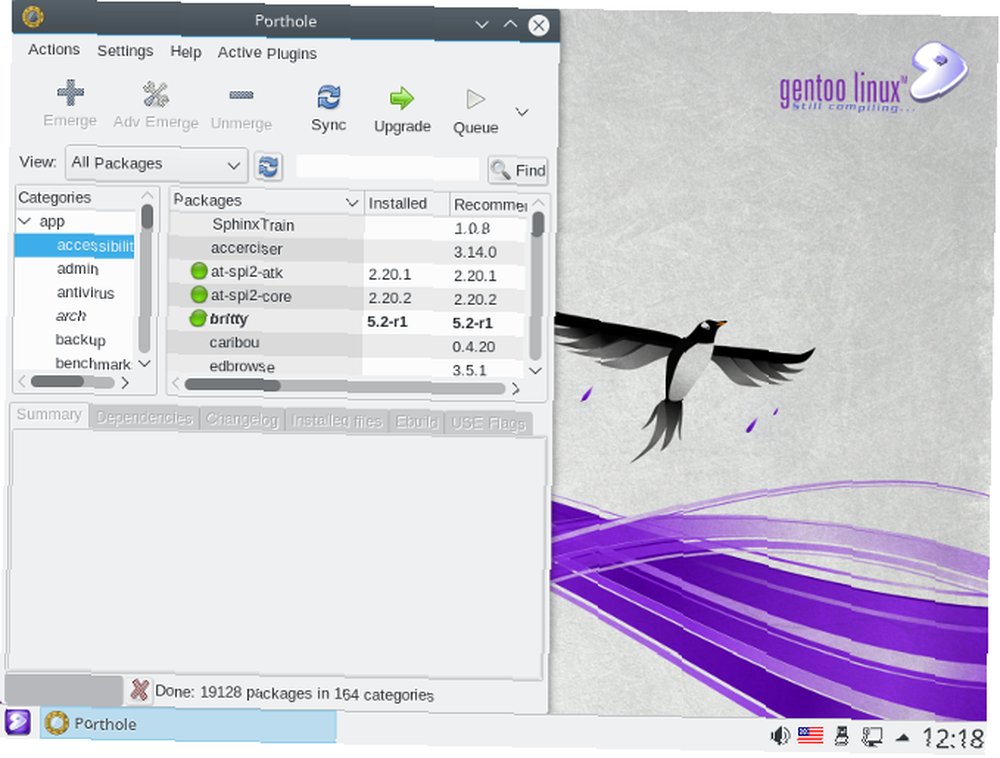Click the horizontal scrollbar thumb of the packages list

pyautogui.click(x=232, y=386)
